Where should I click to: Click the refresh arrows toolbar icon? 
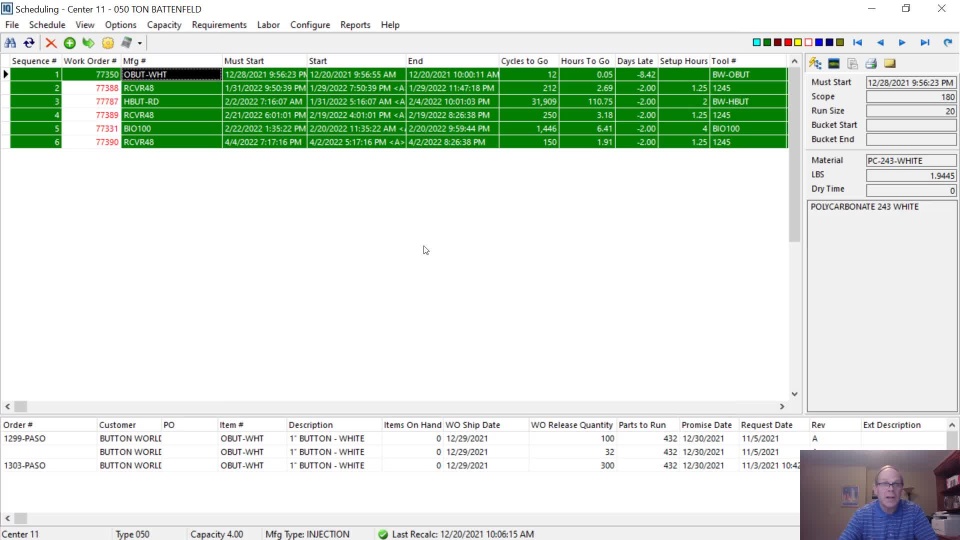click(x=29, y=43)
